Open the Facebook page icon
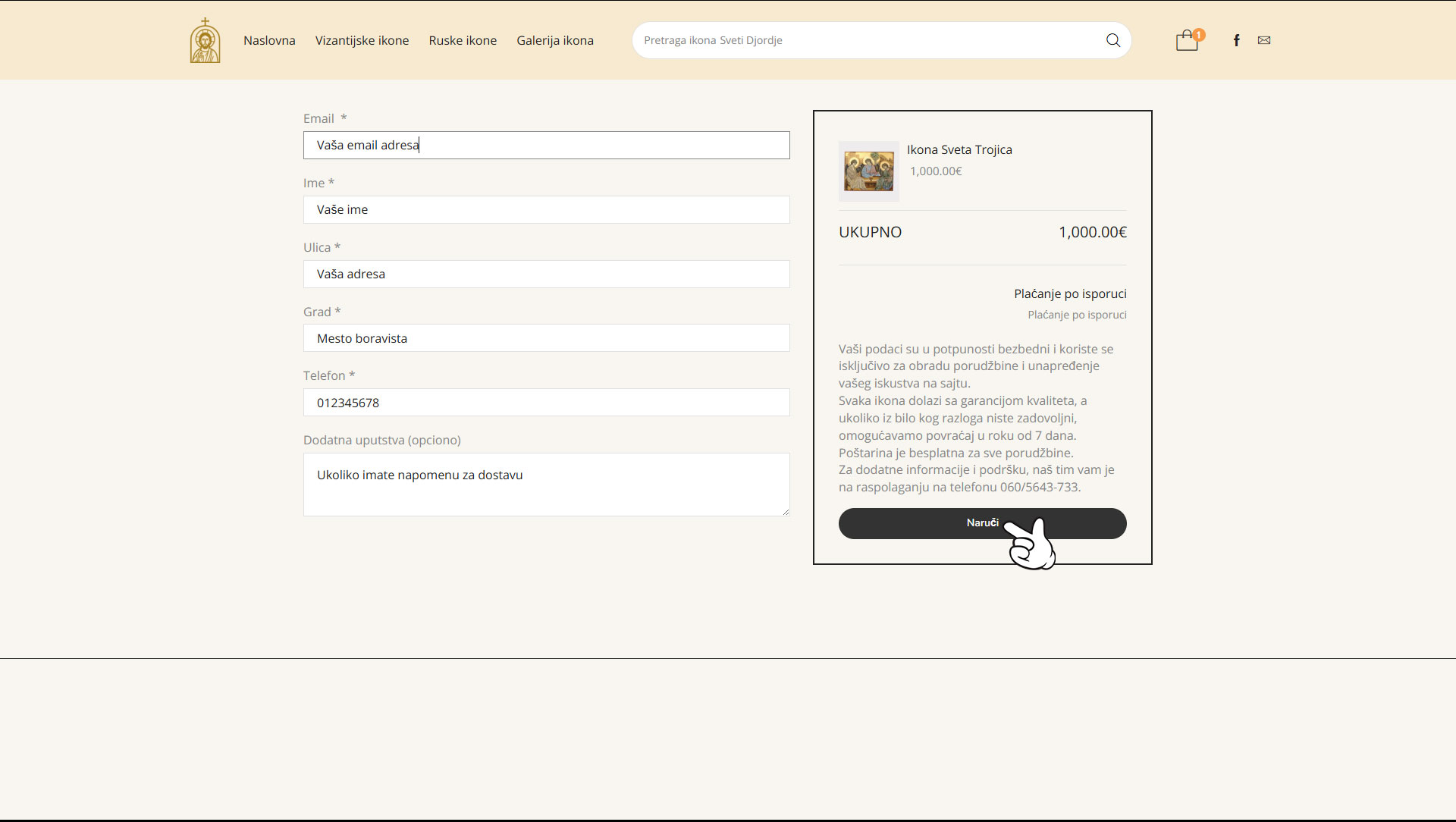Image resolution: width=1456 pixels, height=822 pixels. pos(1236,40)
